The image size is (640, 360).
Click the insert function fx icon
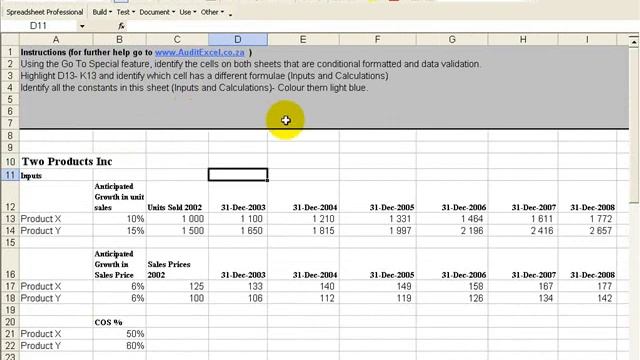click(x=121, y=26)
